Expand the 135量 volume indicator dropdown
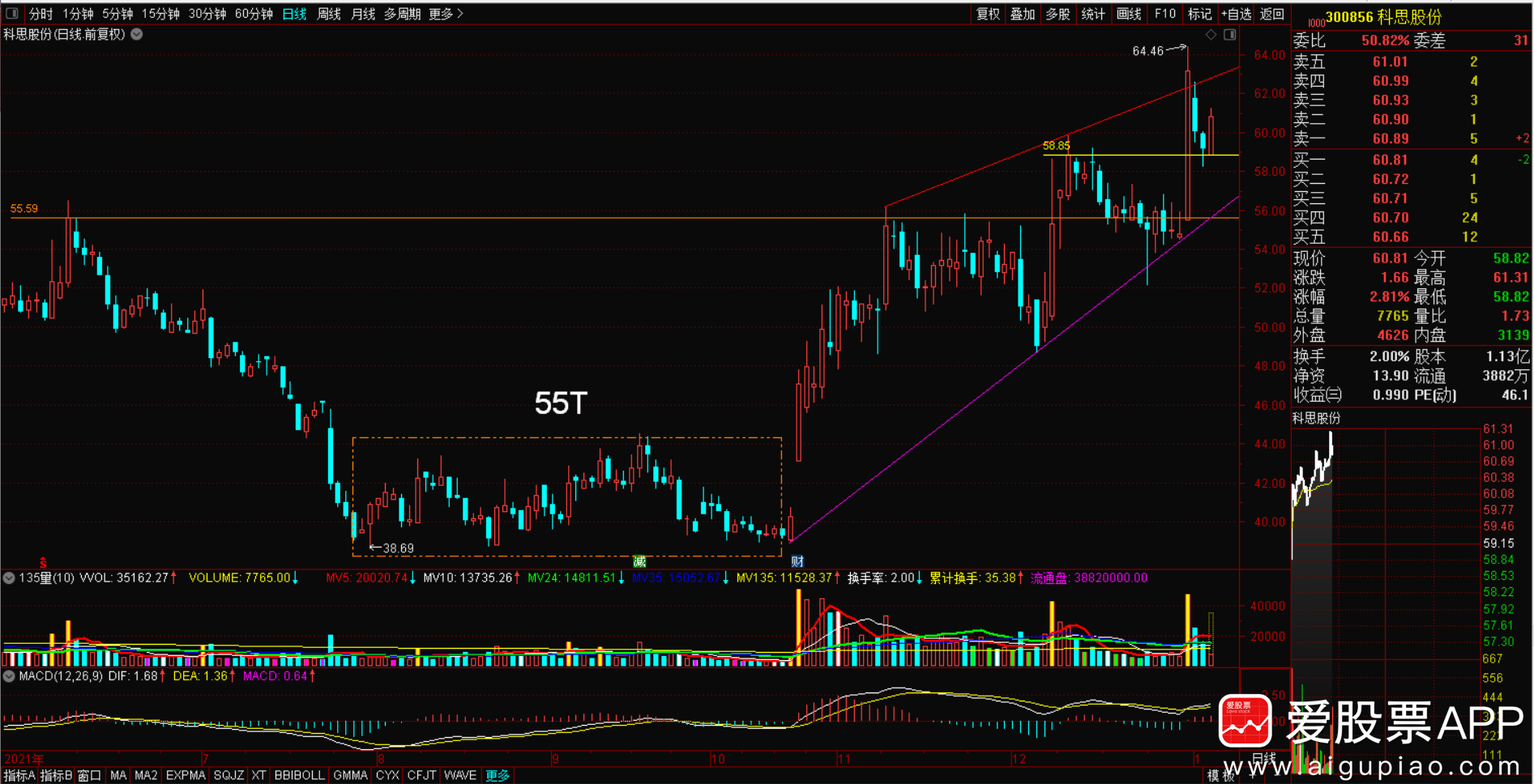Image resolution: width=1534 pixels, height=784 pixels. click(x=9, y=577)
